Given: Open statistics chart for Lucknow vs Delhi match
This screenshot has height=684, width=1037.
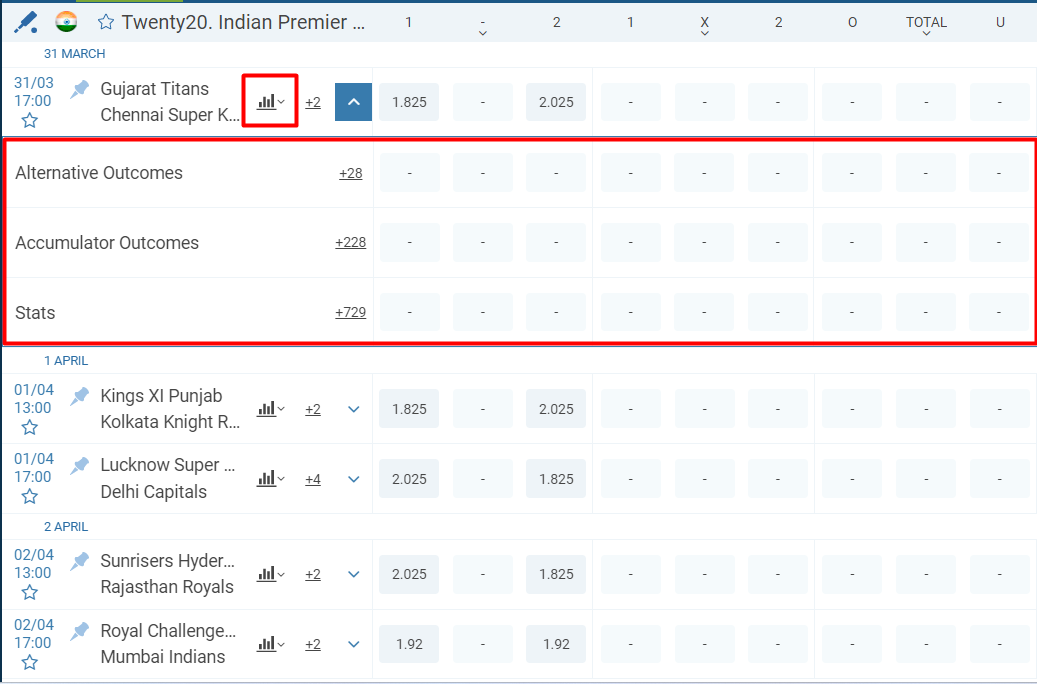Looking at the screenshot, I should (x=270, y=478).
